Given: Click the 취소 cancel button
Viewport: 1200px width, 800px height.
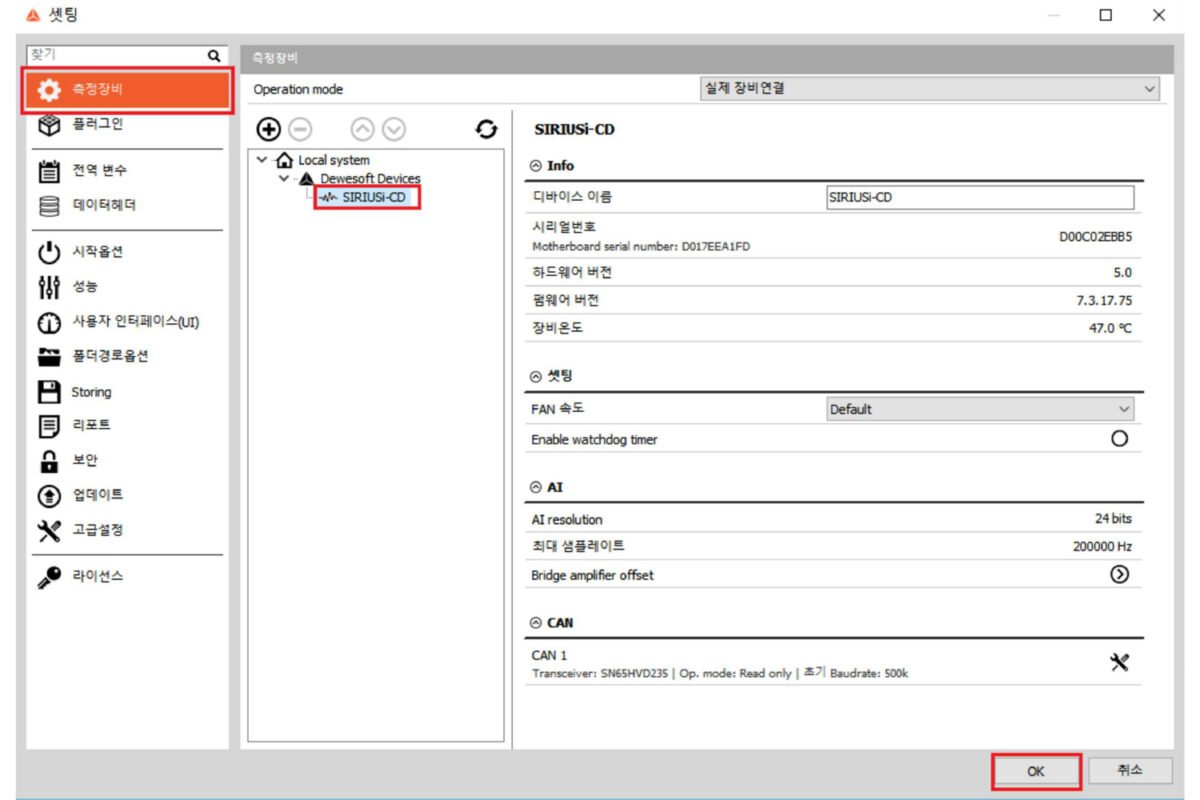Looking at the screenshot, I should [1130, 770].
